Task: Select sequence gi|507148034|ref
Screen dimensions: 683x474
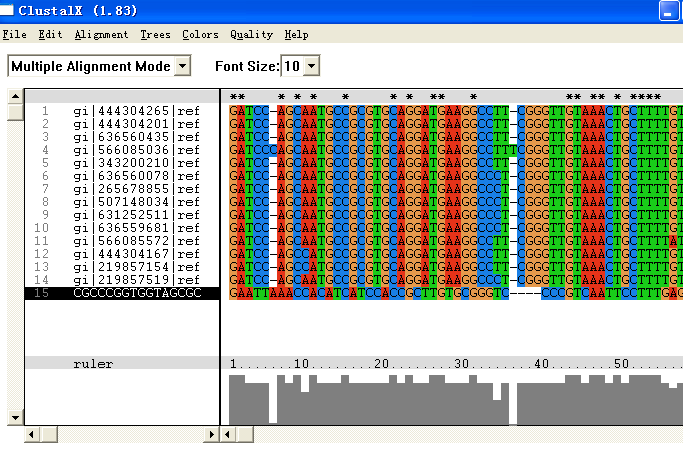Action: click(x=136, y=202)
